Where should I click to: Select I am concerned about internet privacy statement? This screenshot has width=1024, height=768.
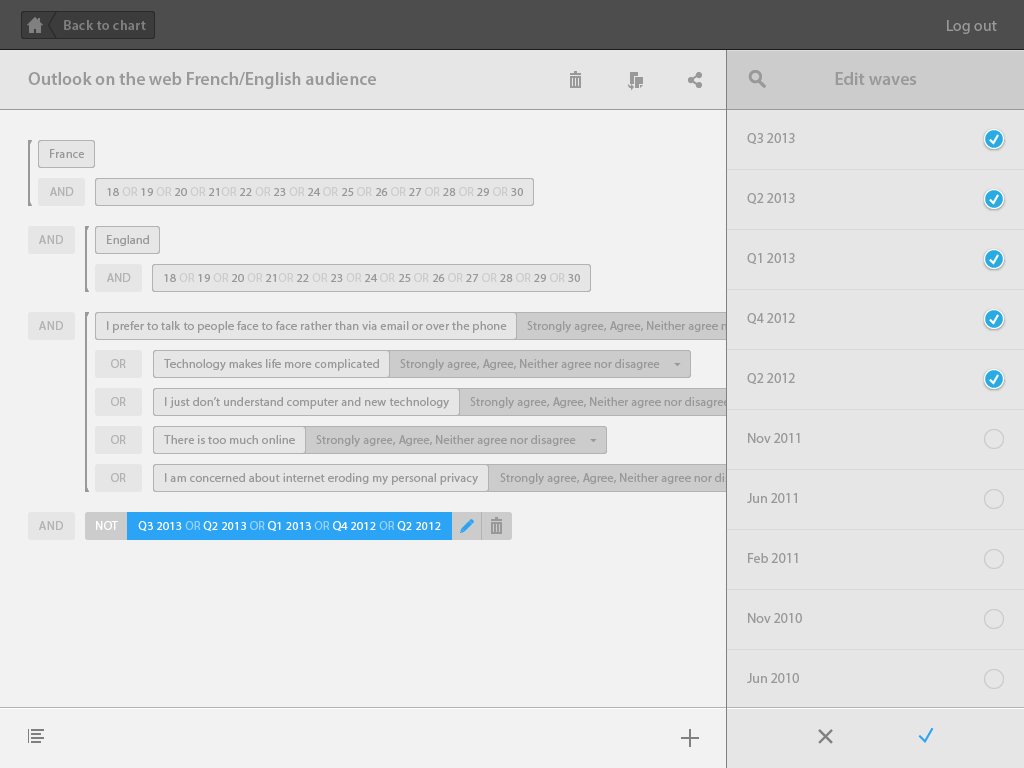click(321, 478)
